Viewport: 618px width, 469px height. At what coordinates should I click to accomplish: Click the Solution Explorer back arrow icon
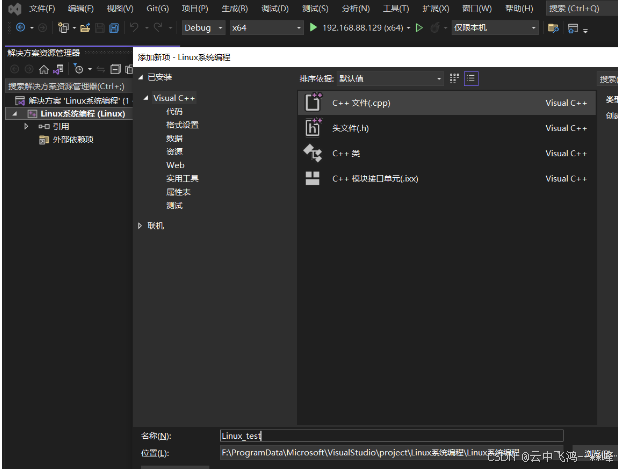click(15, 70)
